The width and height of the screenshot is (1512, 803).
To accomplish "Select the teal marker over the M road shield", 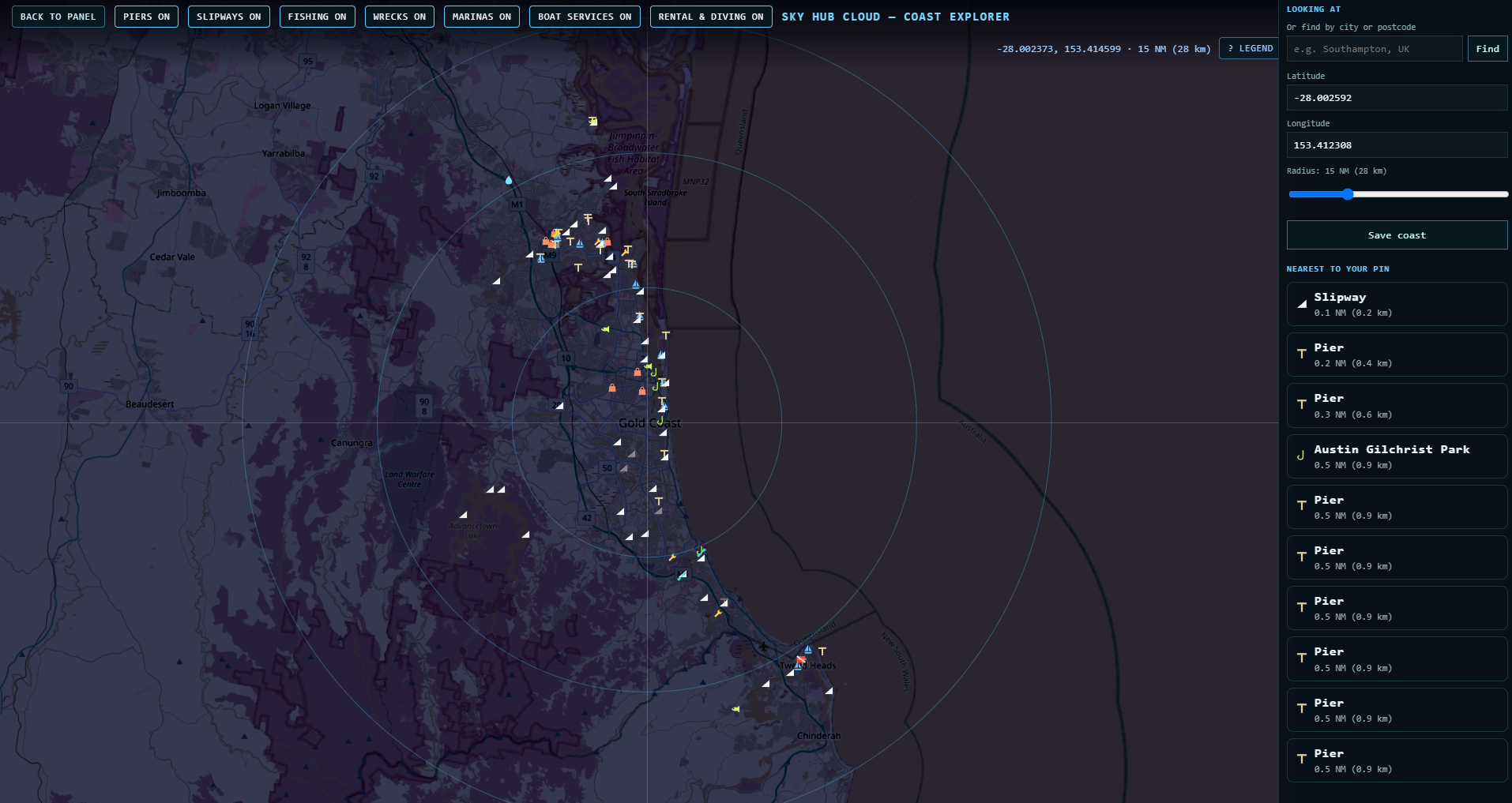I will pyautogui.click(x=681, y=576).
